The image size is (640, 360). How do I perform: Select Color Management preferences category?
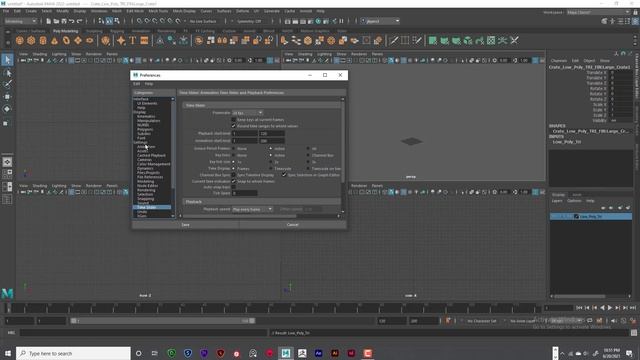tap(153, 164)
